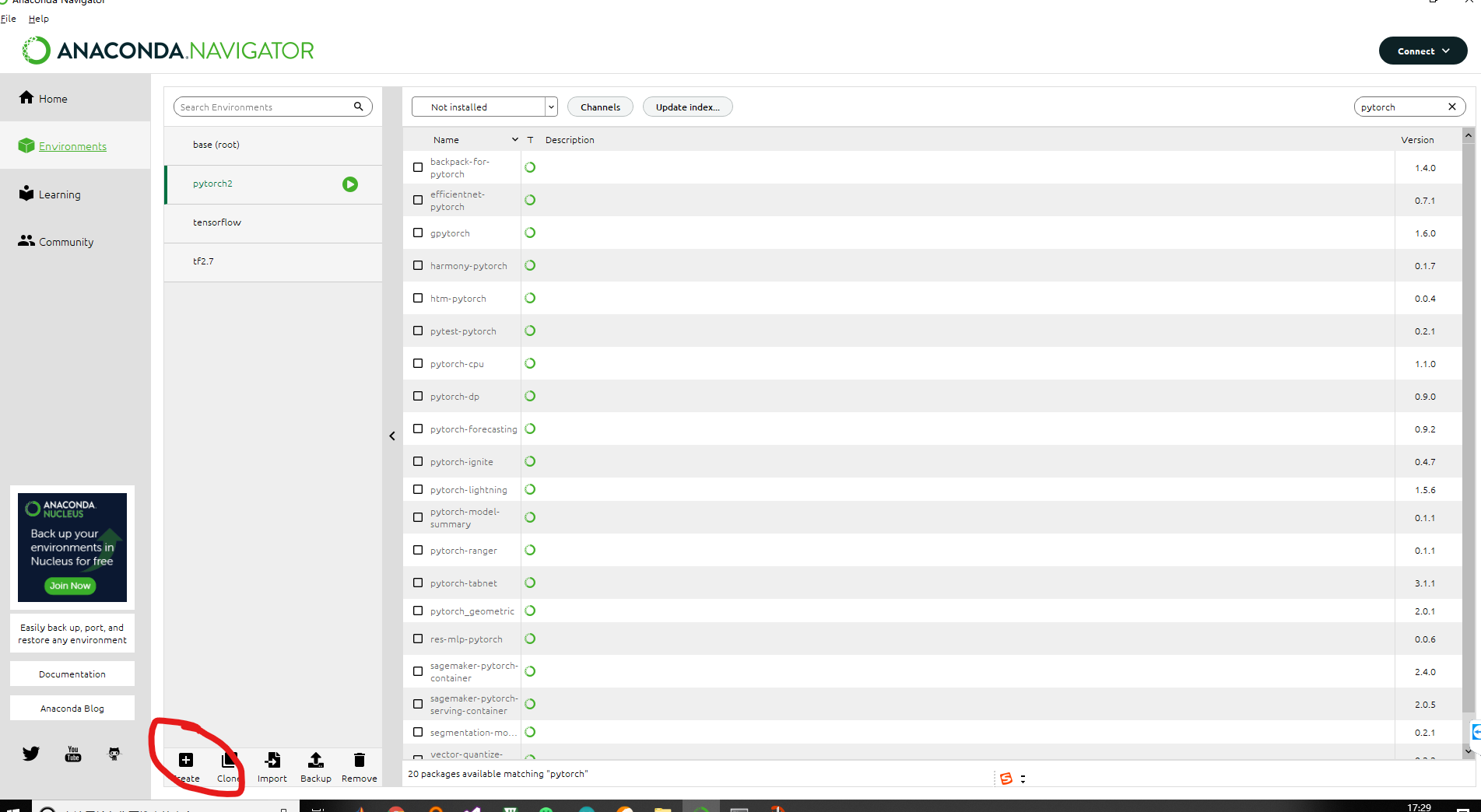
Task: Click the package list scrollbar up arrow
Action: (1469, 135)
